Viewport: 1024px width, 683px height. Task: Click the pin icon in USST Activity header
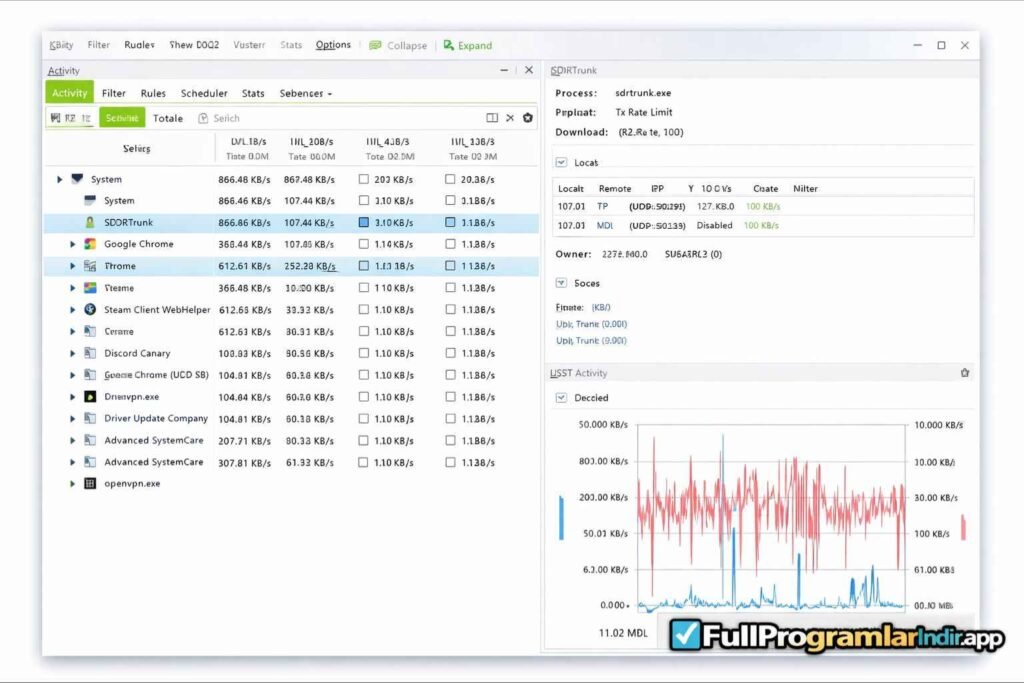[964, 373]
